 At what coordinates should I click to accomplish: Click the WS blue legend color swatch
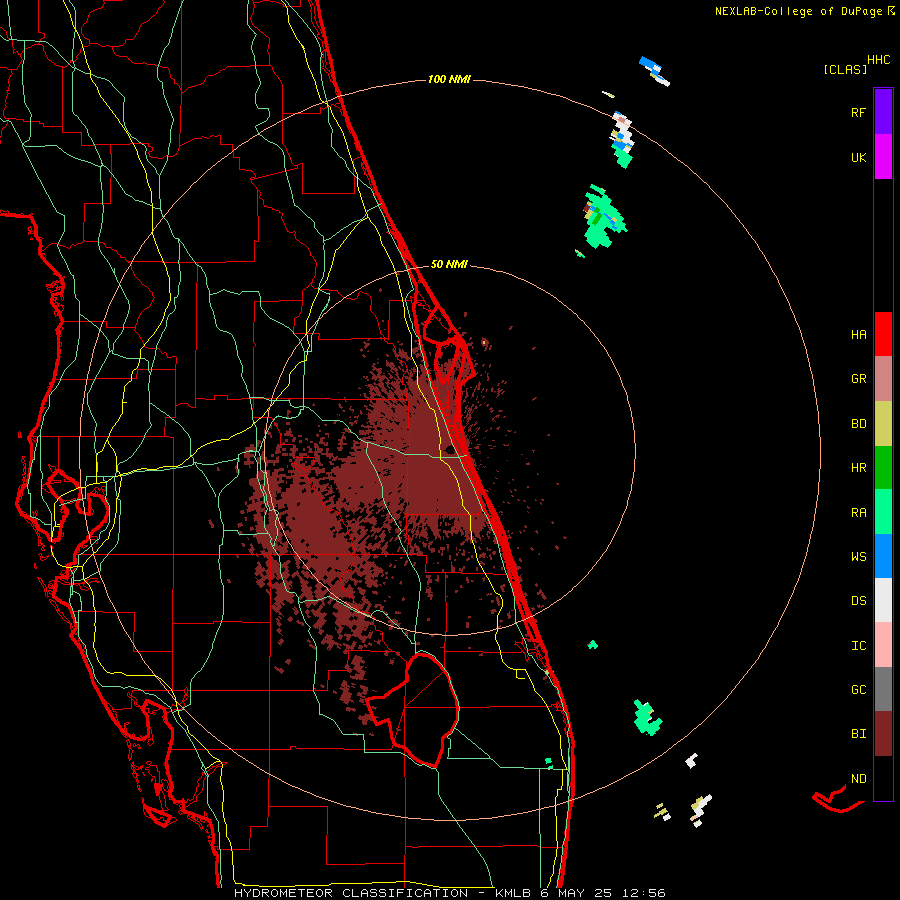(883, 556)
